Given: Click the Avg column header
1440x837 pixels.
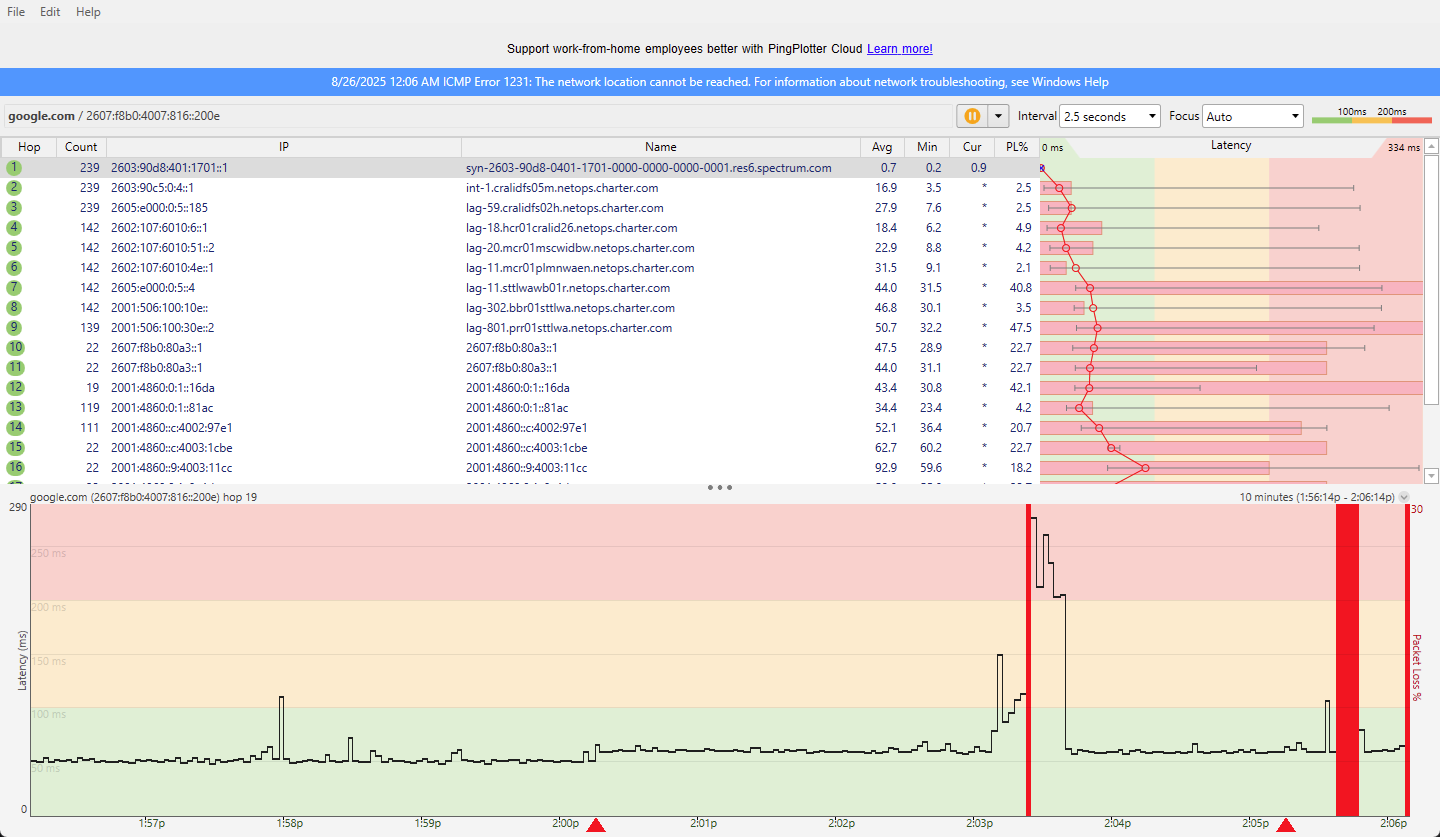Looking at the screenshot, I should pyautogui.click(x=882, y=147).
